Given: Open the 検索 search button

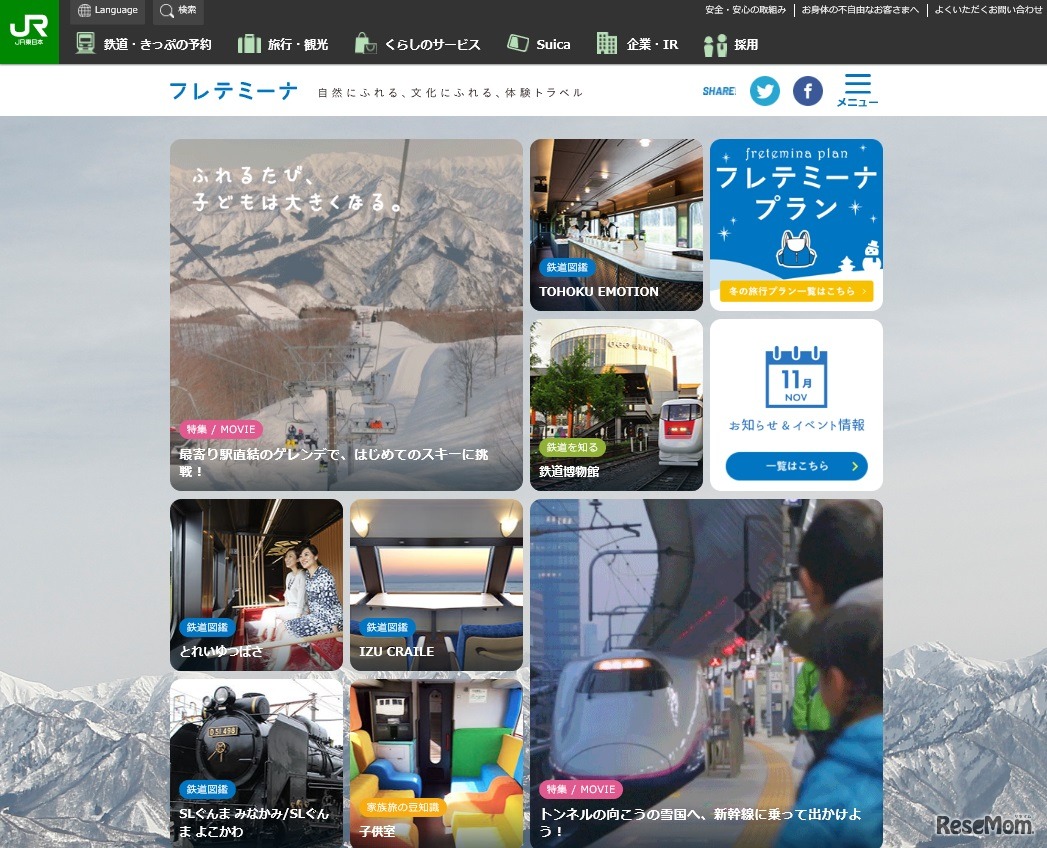Looking at the screenshot, I should [178, 11].
